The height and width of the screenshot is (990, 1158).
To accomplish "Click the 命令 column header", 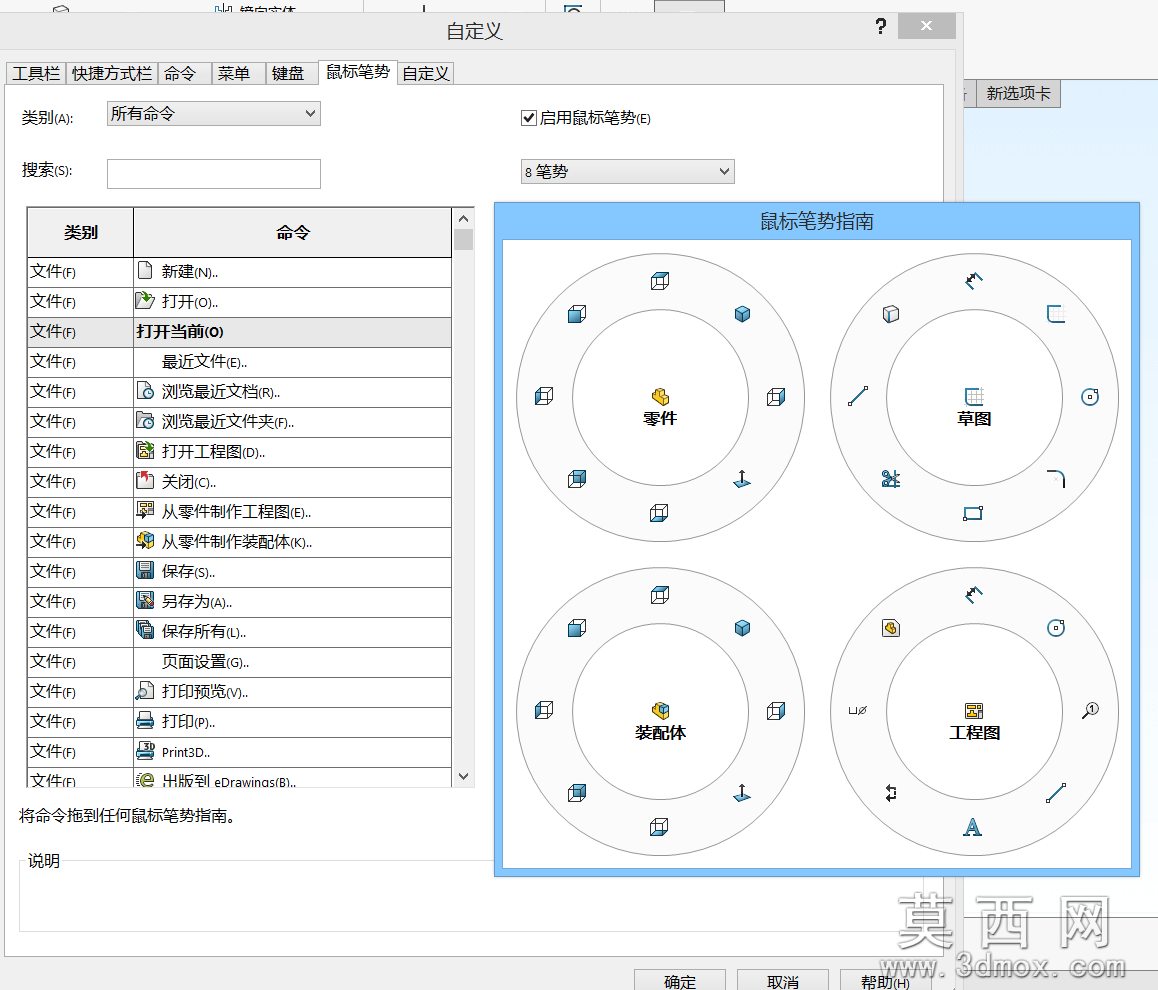I will pos(292,233).
